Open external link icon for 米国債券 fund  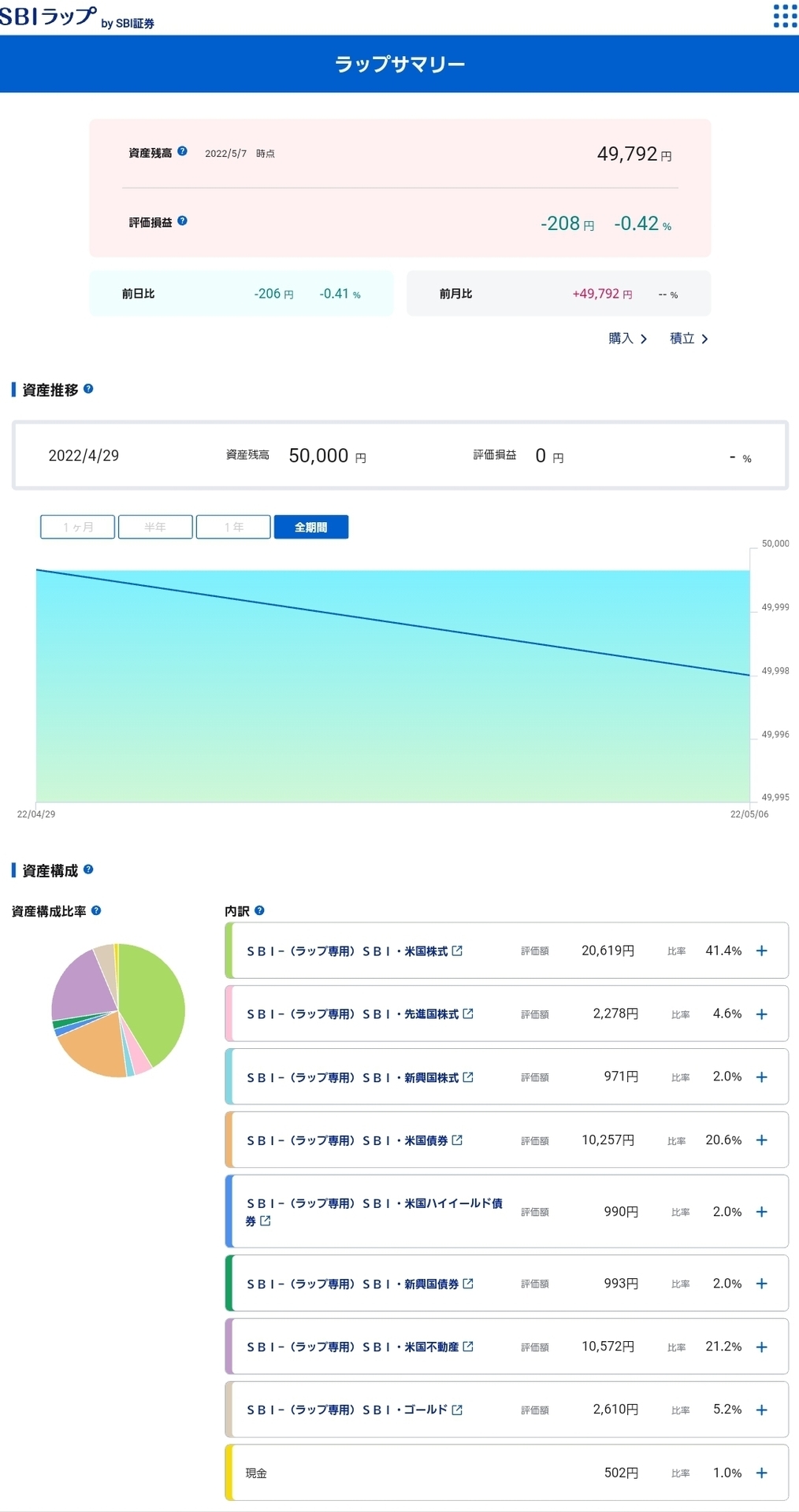(457, 1140)
